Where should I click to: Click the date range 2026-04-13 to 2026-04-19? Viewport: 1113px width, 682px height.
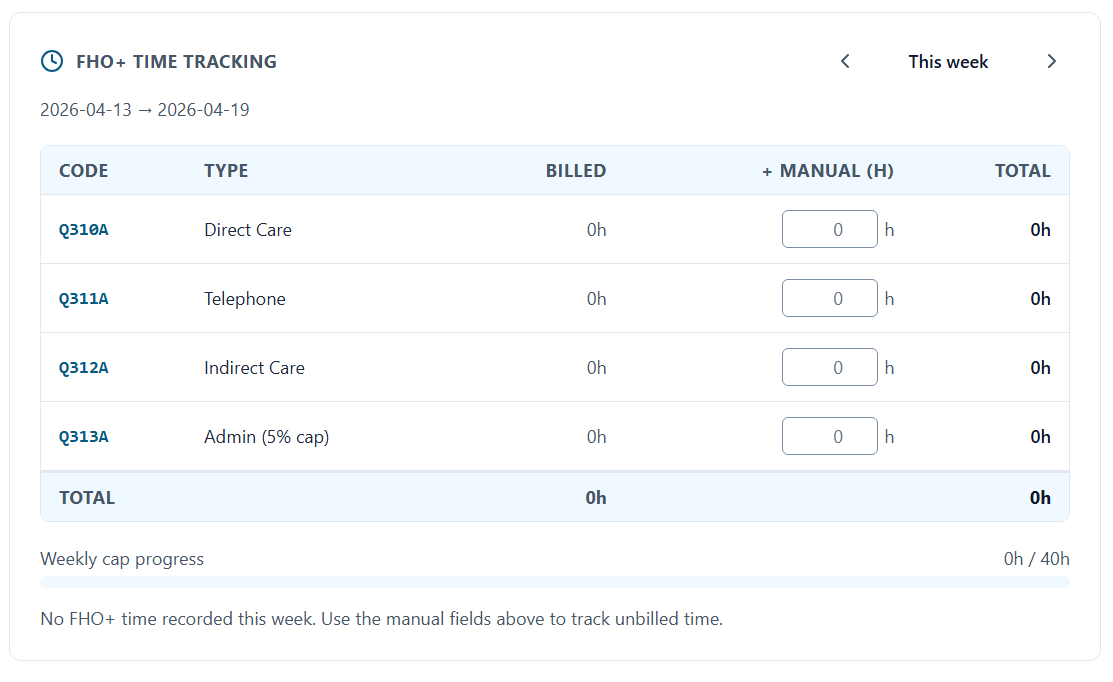[144, 109]
